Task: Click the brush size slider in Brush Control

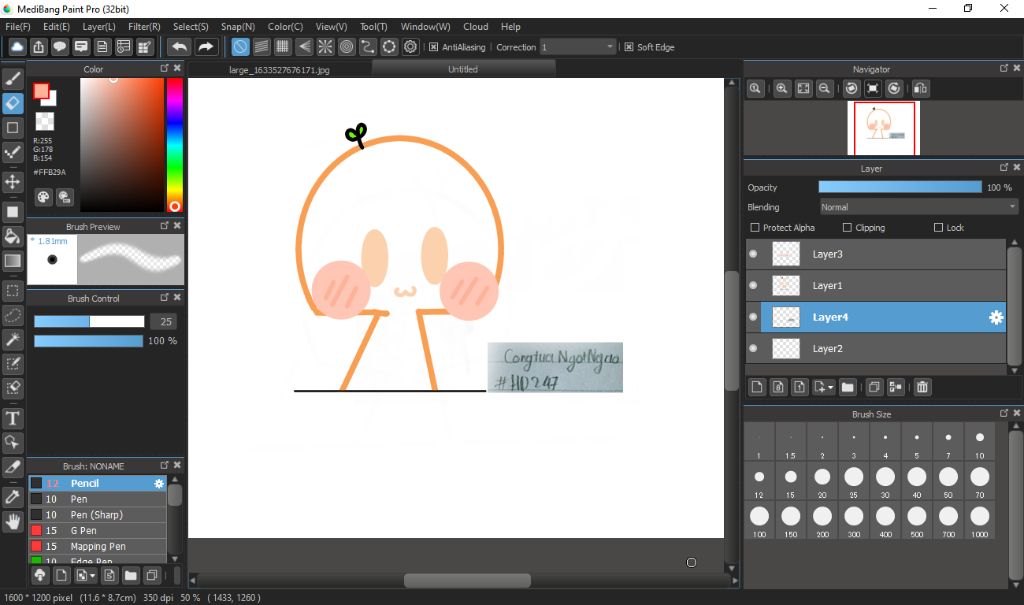Action: tap(89, 321)
